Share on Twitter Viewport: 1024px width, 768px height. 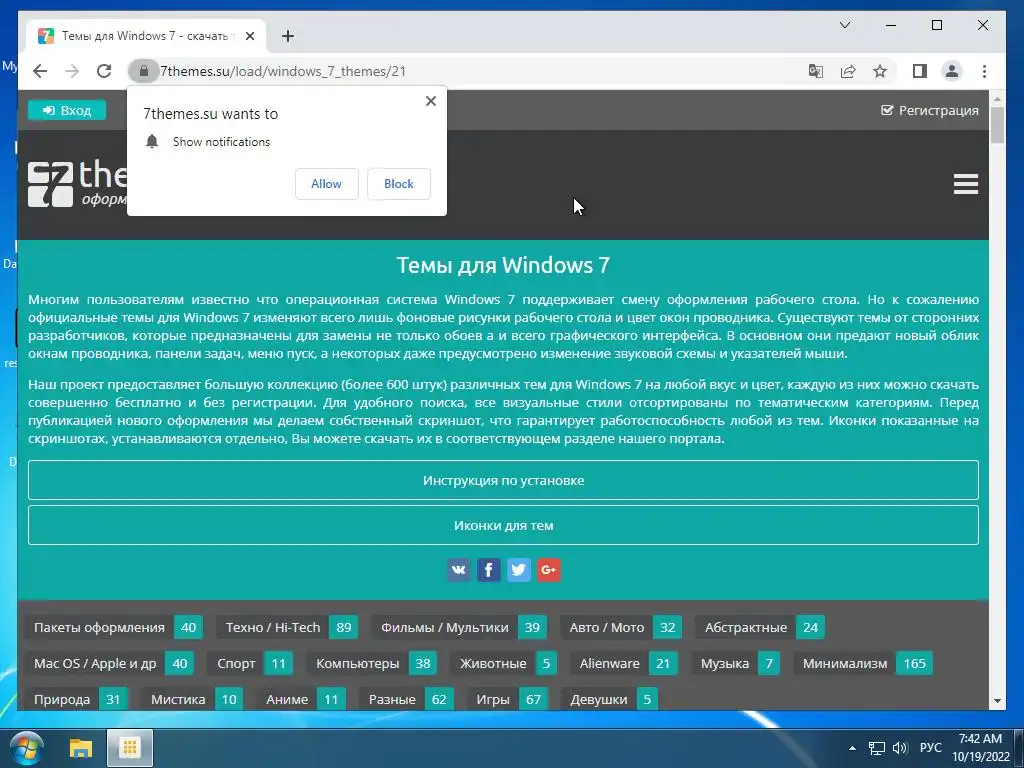coord(519,570)
